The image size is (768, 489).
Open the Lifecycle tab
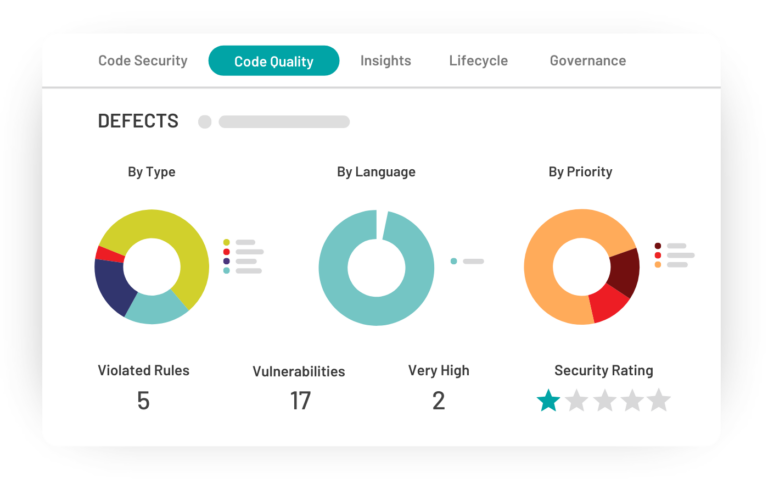coord(478,61)
